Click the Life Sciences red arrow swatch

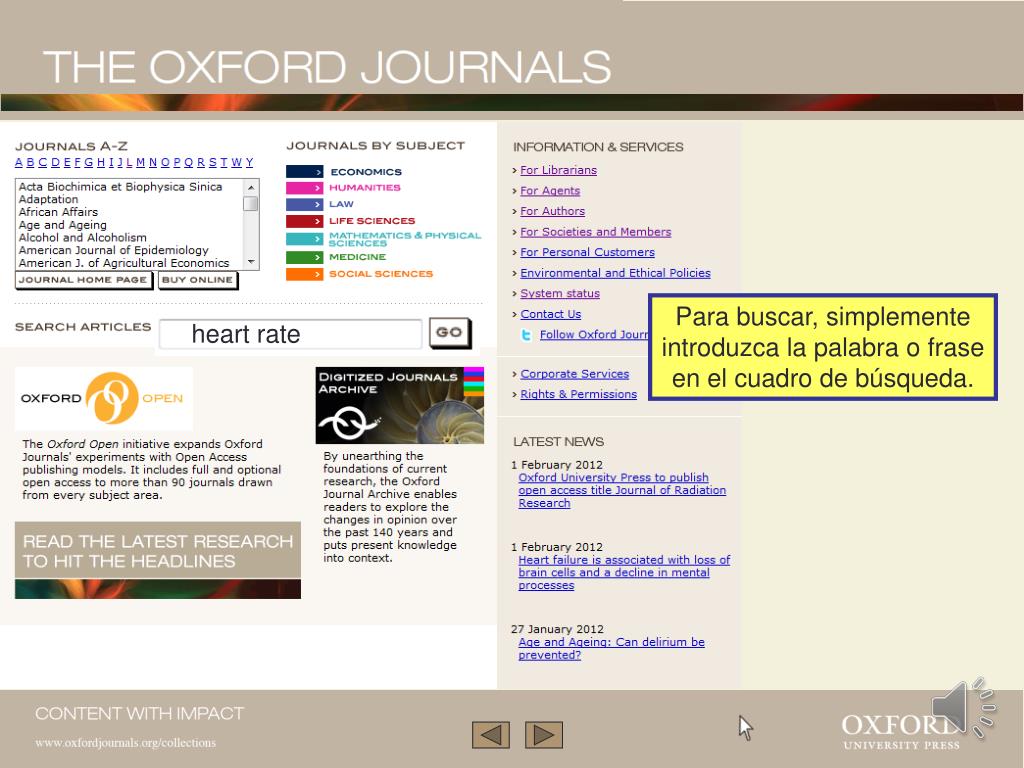pyautogui.click(x=304, y=221)
